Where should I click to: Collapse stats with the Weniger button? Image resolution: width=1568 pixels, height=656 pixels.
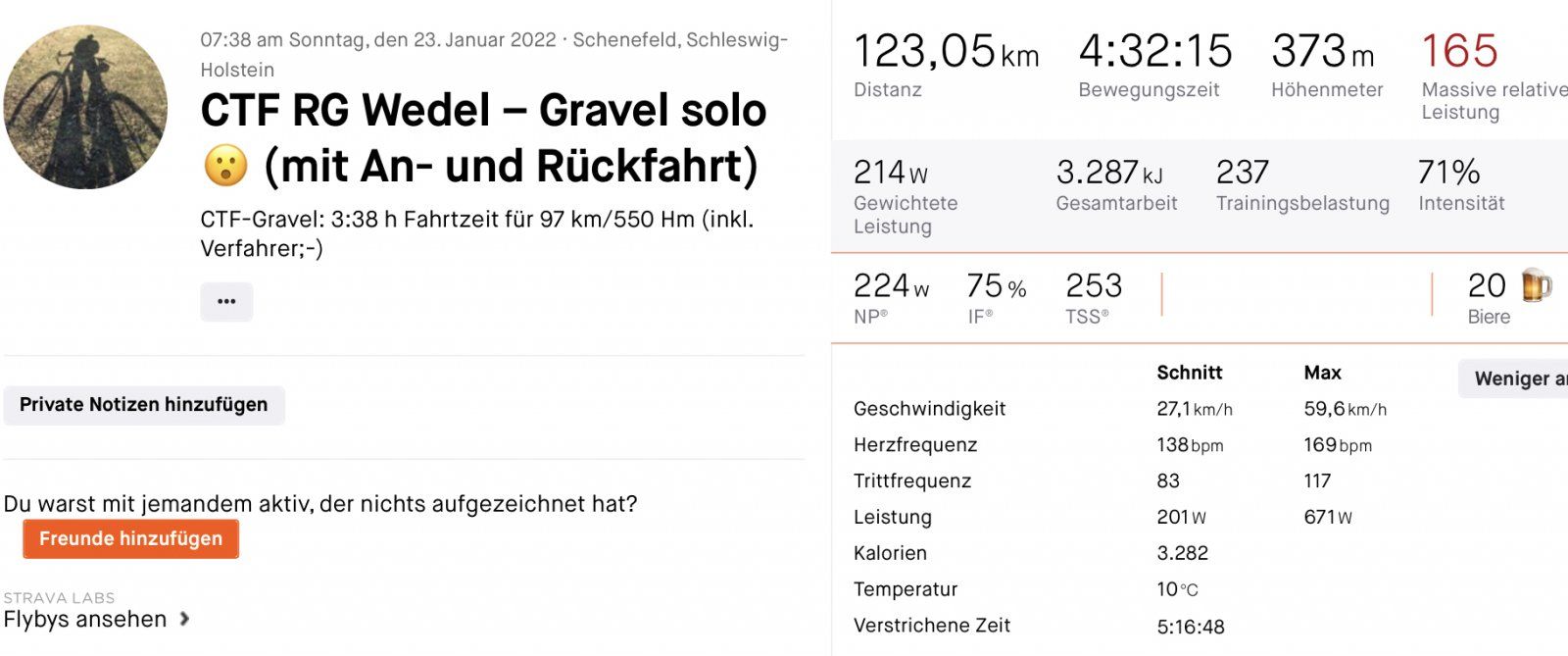coord(1514,378)
